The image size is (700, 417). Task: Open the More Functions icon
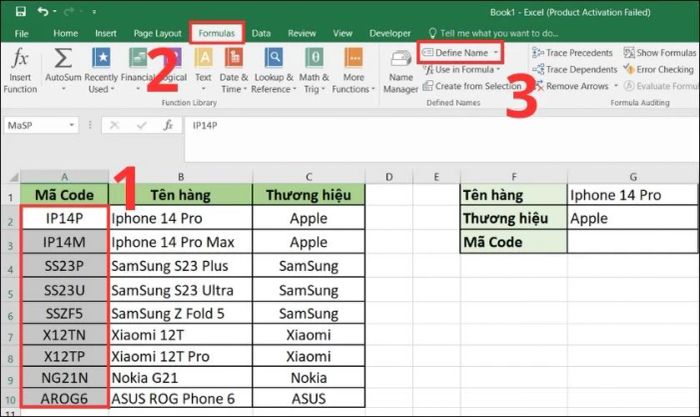(x=354, y=58)
